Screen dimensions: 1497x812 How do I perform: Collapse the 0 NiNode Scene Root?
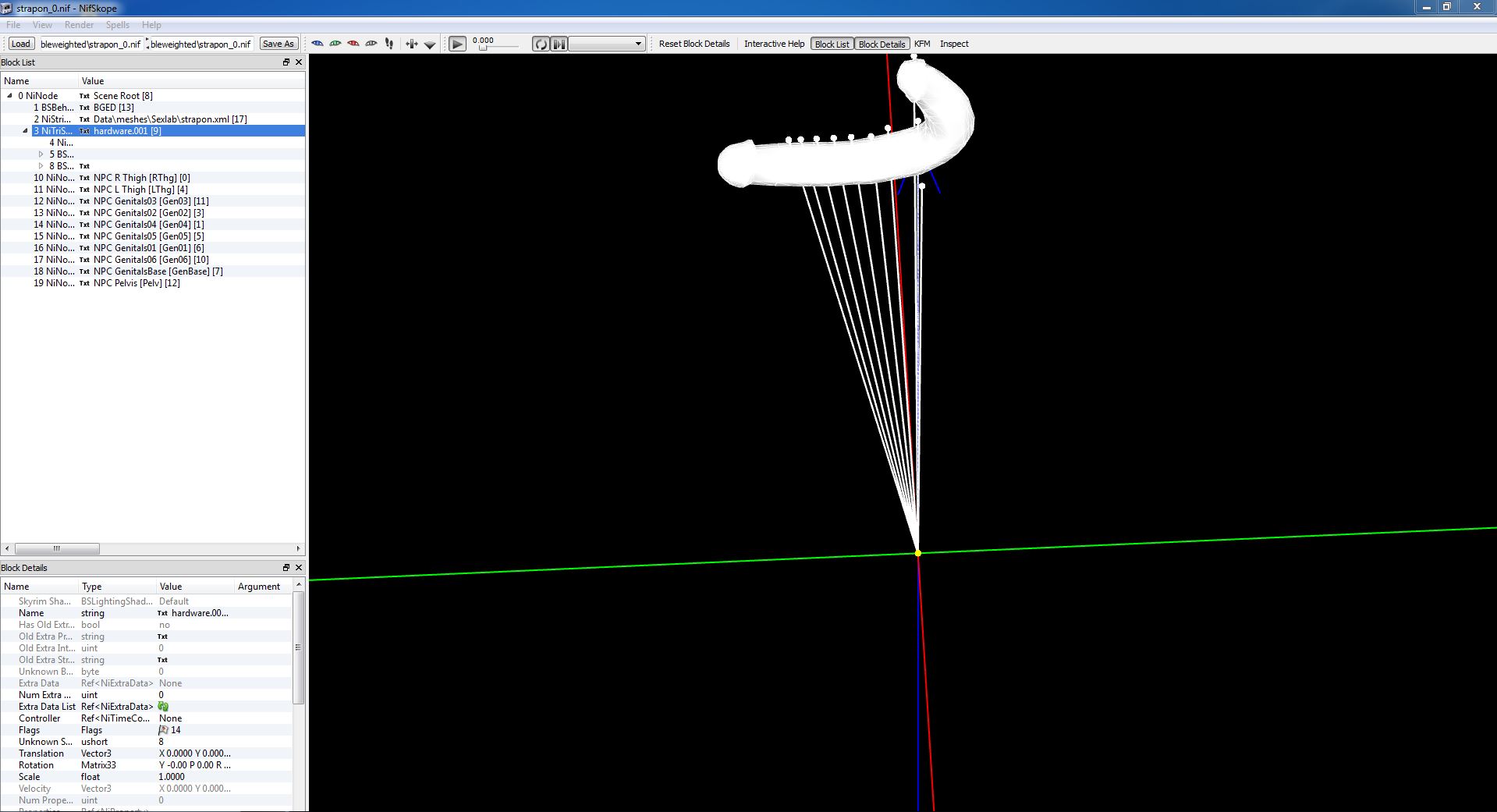[10, 96]
